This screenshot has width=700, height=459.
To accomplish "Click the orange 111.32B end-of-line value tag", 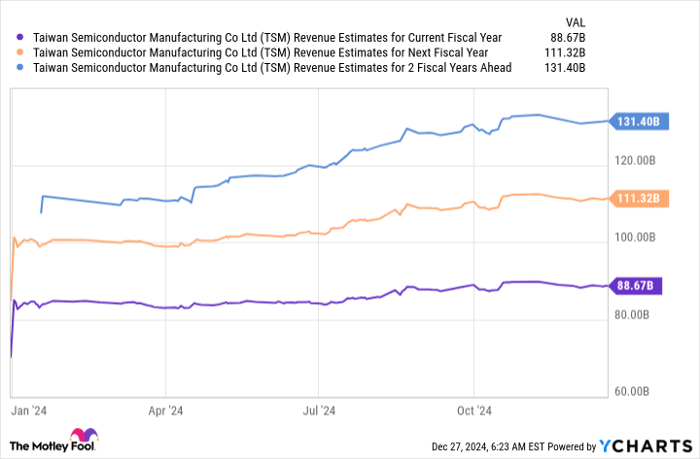I will point(634,198).
